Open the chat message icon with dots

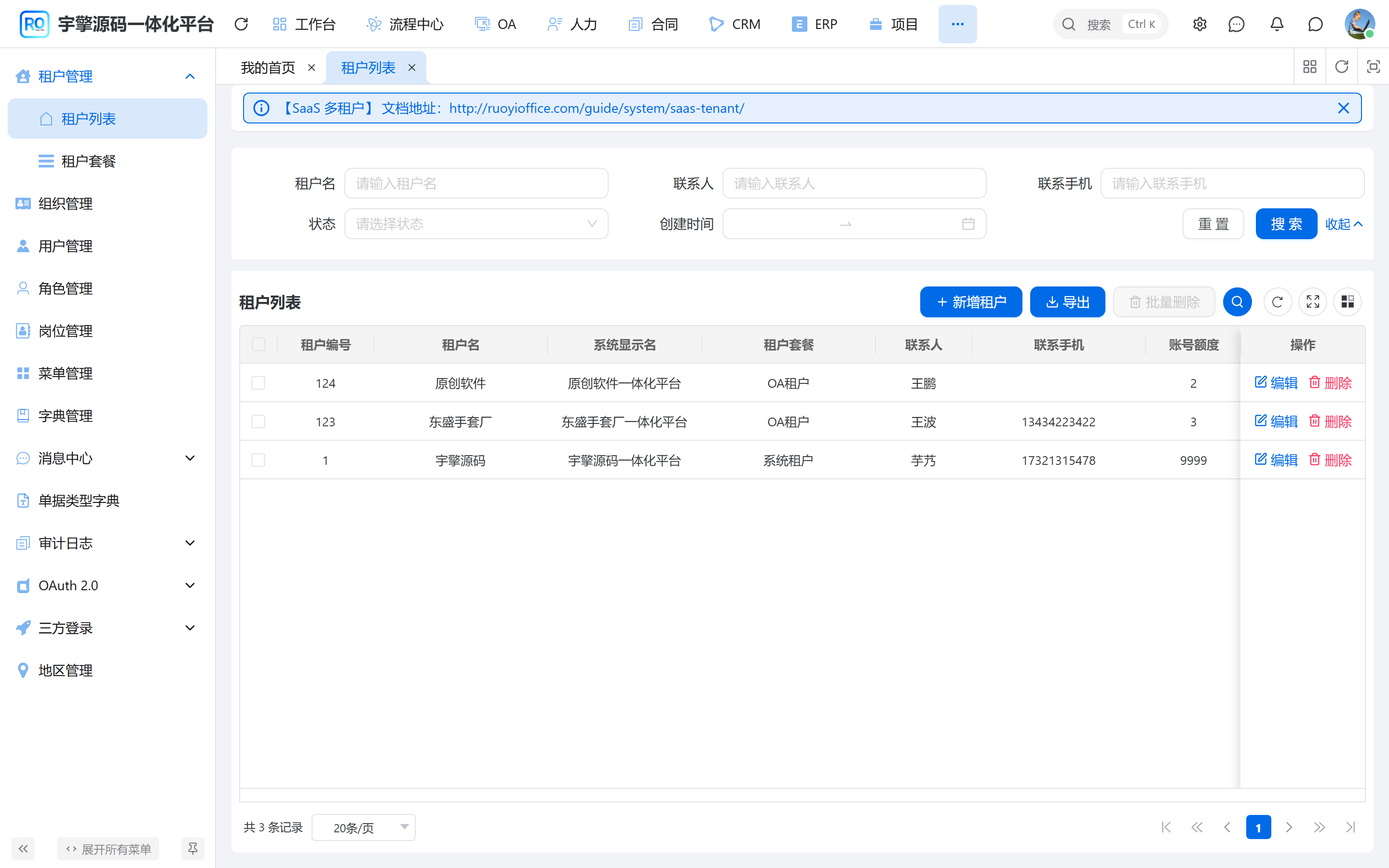1236,24
